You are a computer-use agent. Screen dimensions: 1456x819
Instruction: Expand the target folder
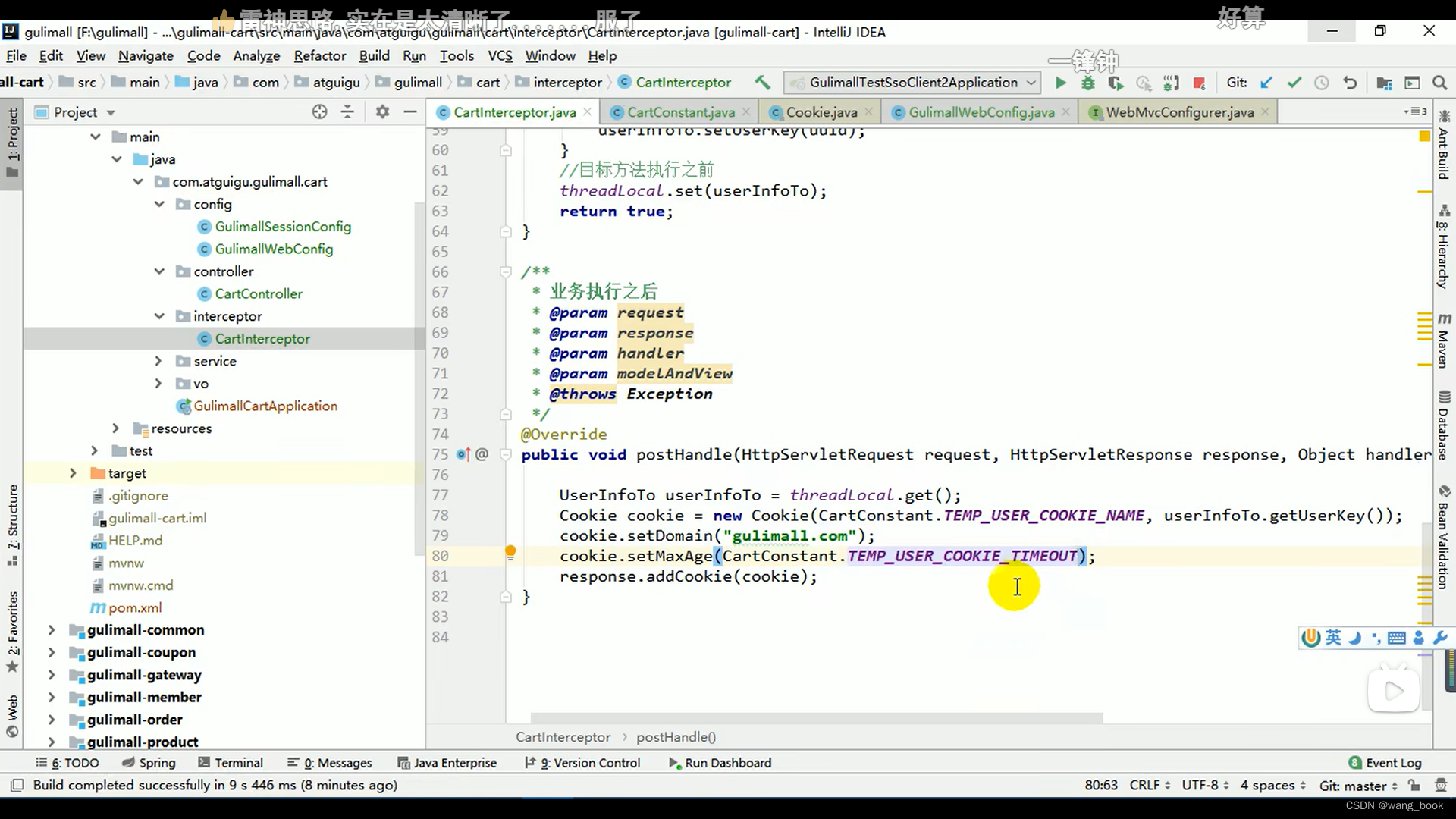(73, 473)
